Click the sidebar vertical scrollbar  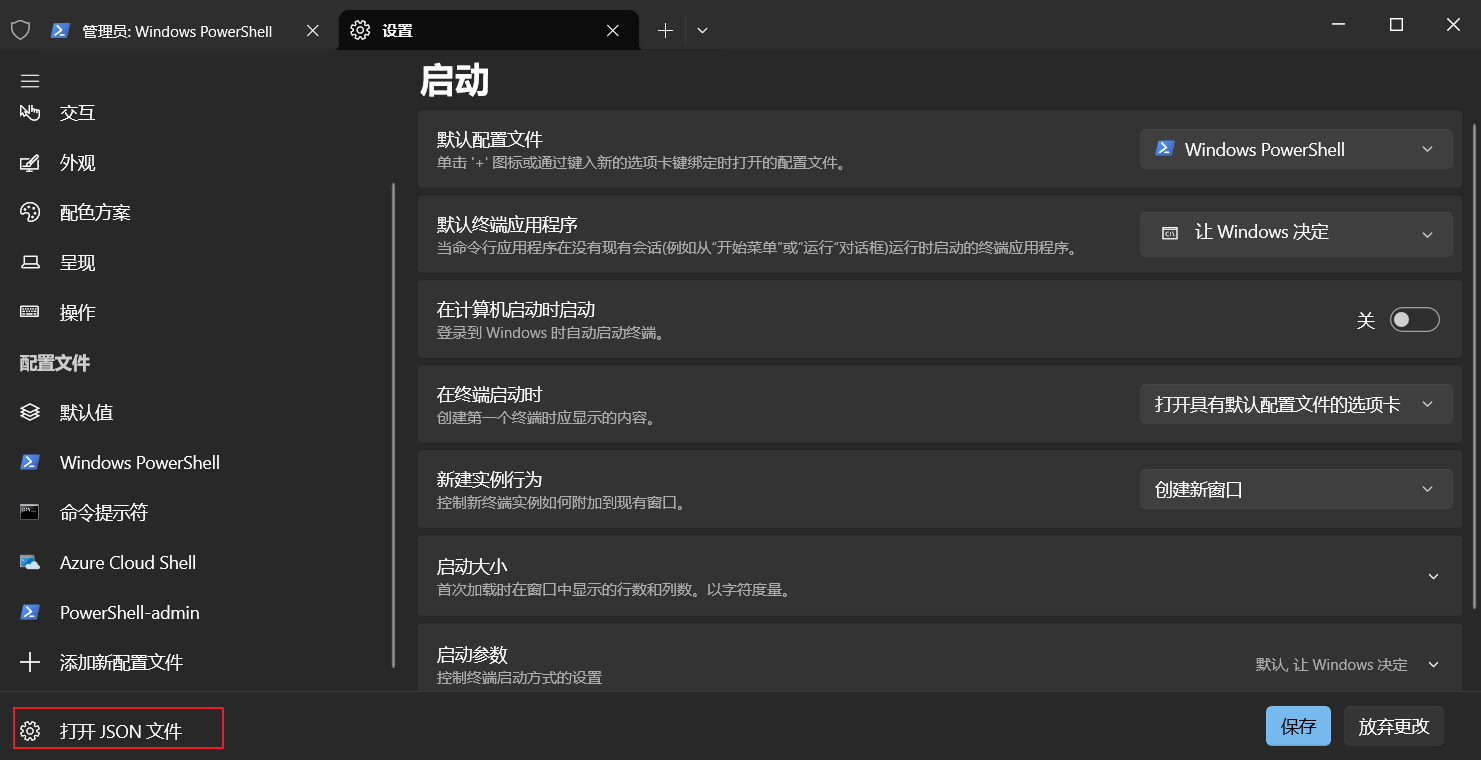tap(393, 425)
